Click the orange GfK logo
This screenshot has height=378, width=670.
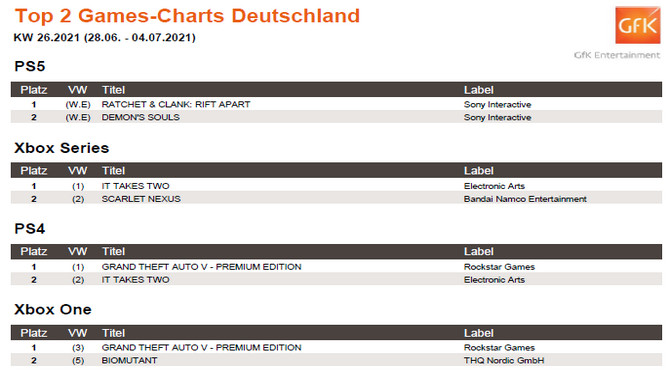(x=638, y=25)
